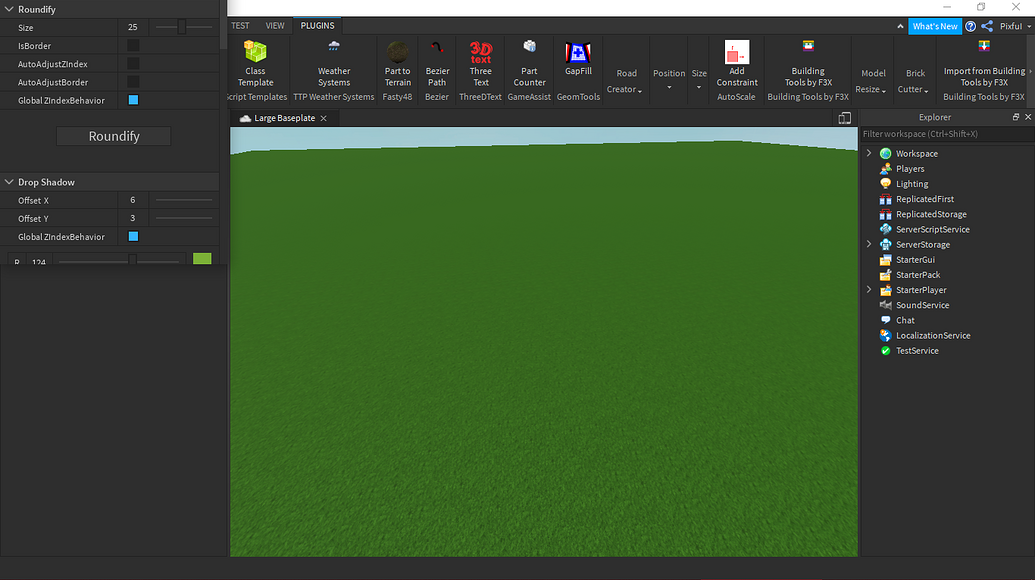The height and width of the screenshot is (580, 1035).
Task: Switch to the TEST tab
Action: (240, 26)
